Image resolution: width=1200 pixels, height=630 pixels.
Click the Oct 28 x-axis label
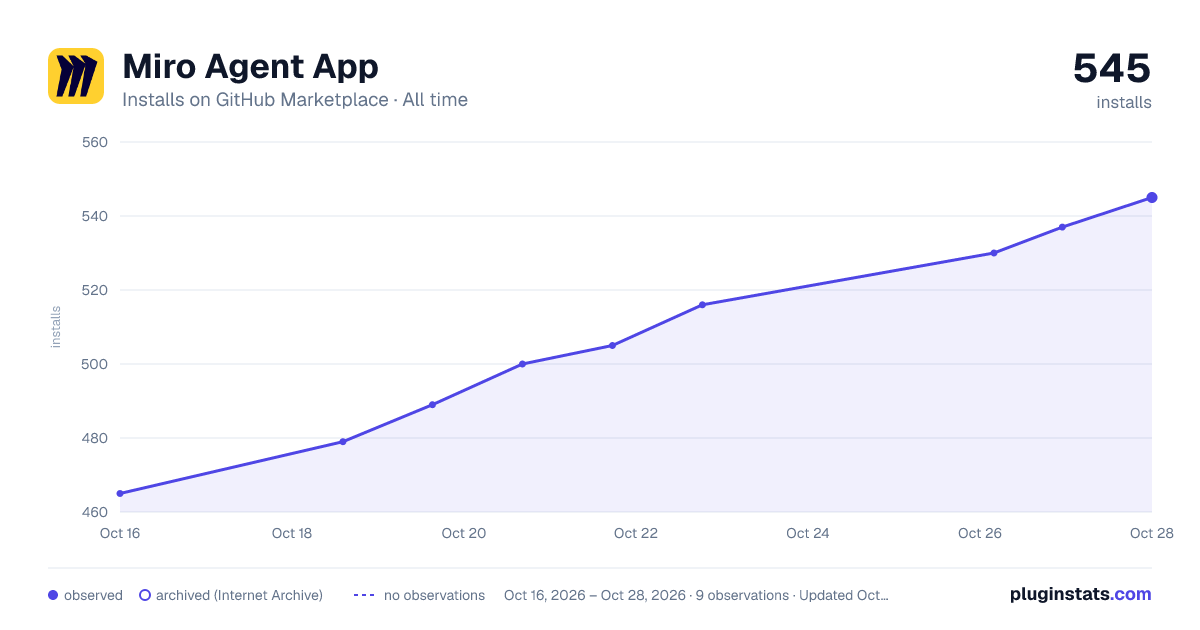[x=1152, y=533]
